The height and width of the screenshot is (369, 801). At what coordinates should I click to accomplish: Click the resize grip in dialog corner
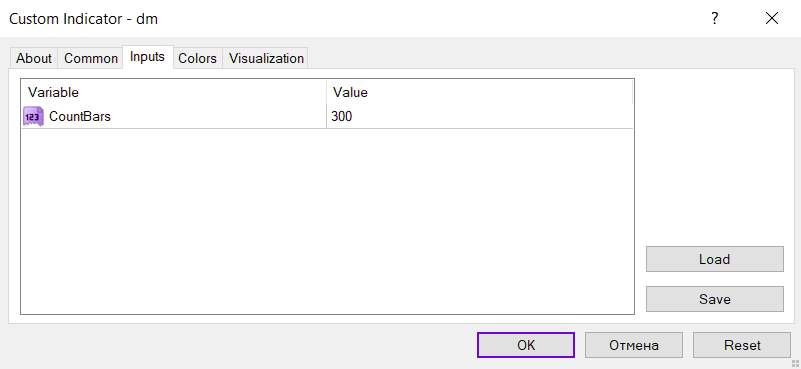coord(794,363)
